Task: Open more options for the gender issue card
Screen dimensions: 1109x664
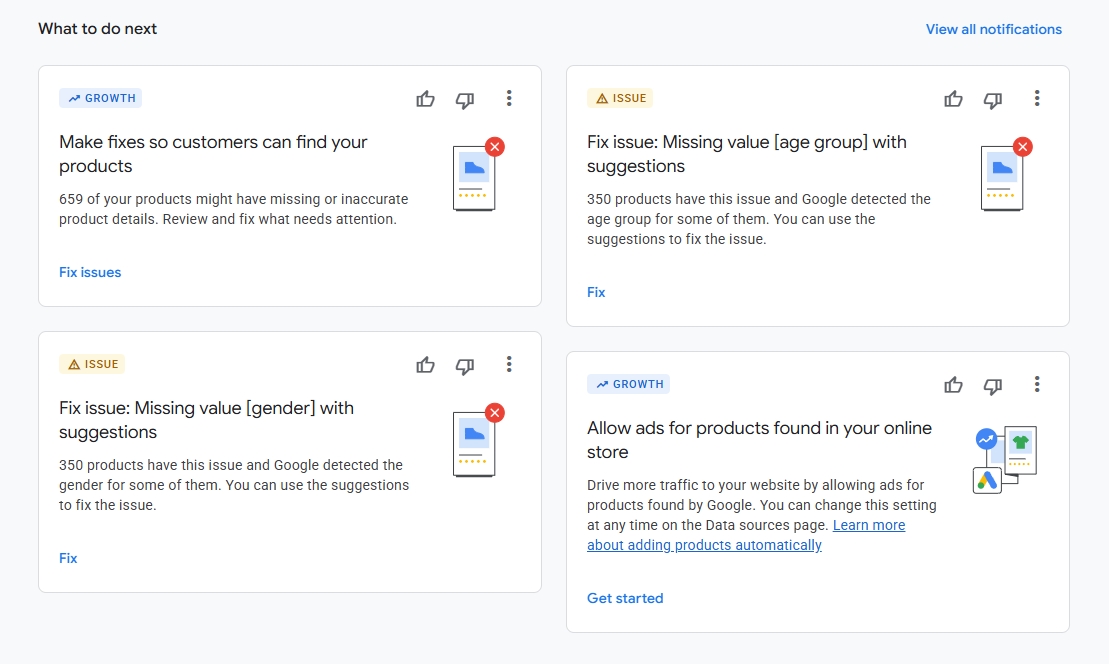Action: 509,366
